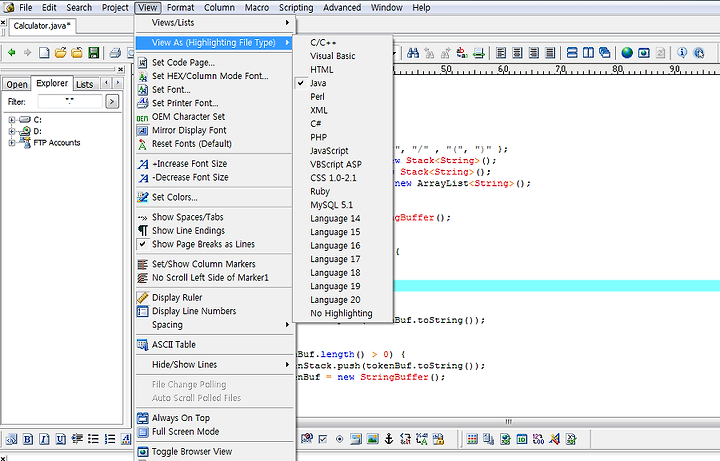Viewport: 720px width, 461px height.
Task: Click the left-align text icon in the toolbar
Action: pyautogui.click(x=501, y=53)
